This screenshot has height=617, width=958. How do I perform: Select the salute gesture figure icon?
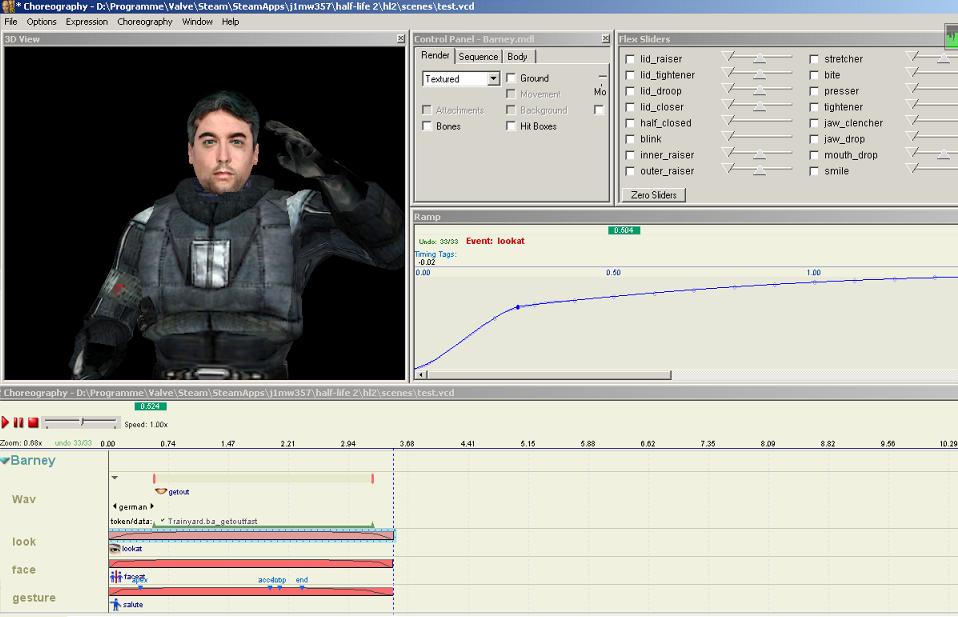tap(116, 604)
